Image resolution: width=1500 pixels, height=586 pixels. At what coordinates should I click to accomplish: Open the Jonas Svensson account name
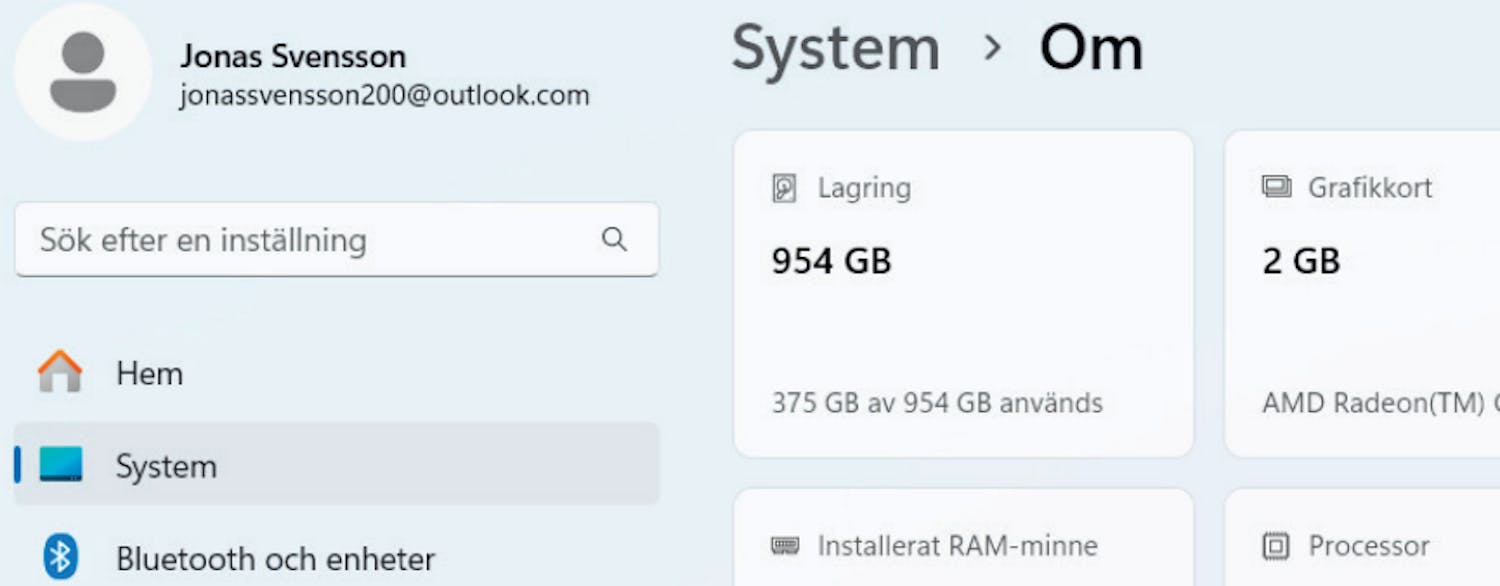(293, 55)
